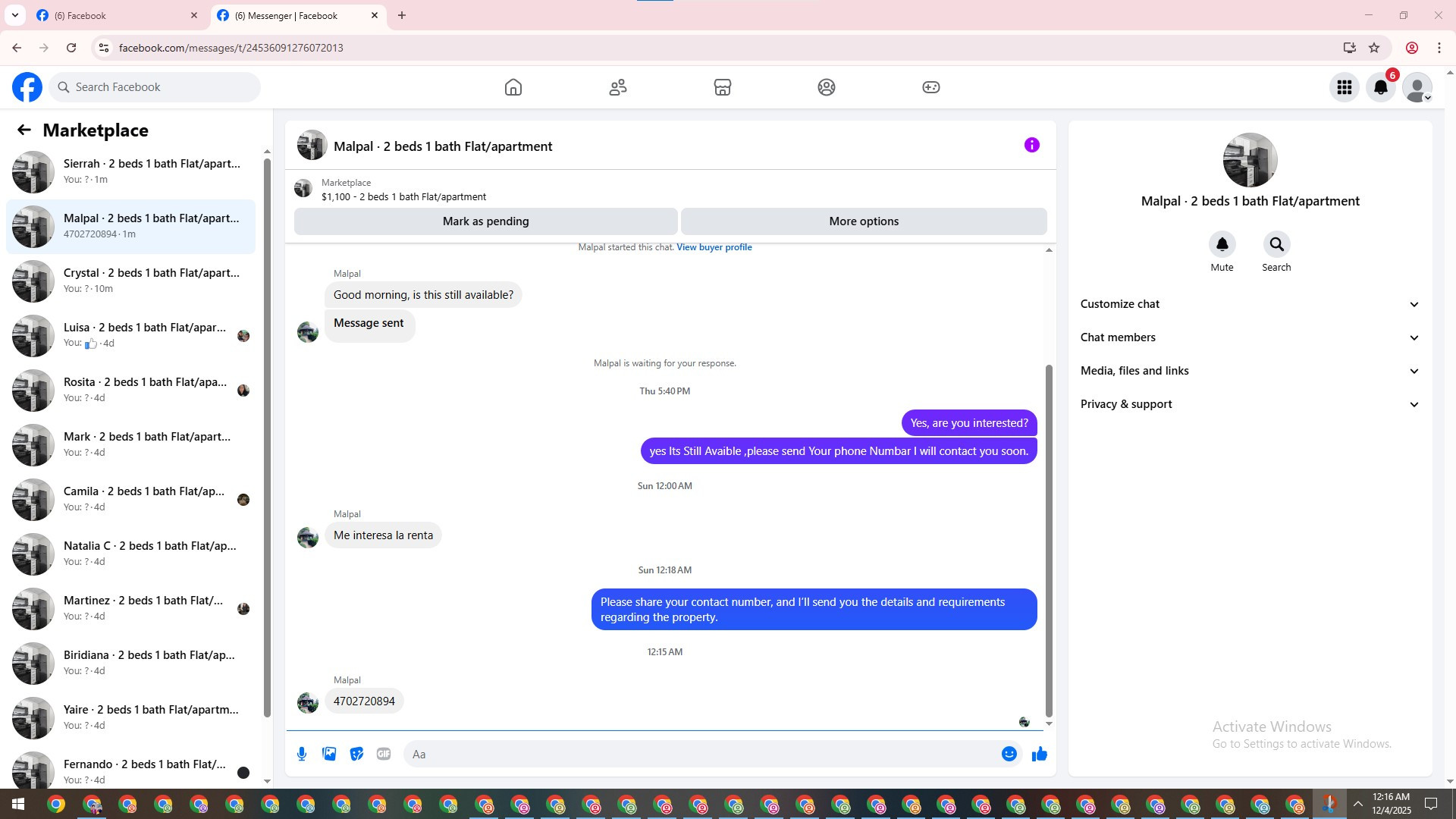
Task: Open the View buyer profile link
Action: (714, 247)
